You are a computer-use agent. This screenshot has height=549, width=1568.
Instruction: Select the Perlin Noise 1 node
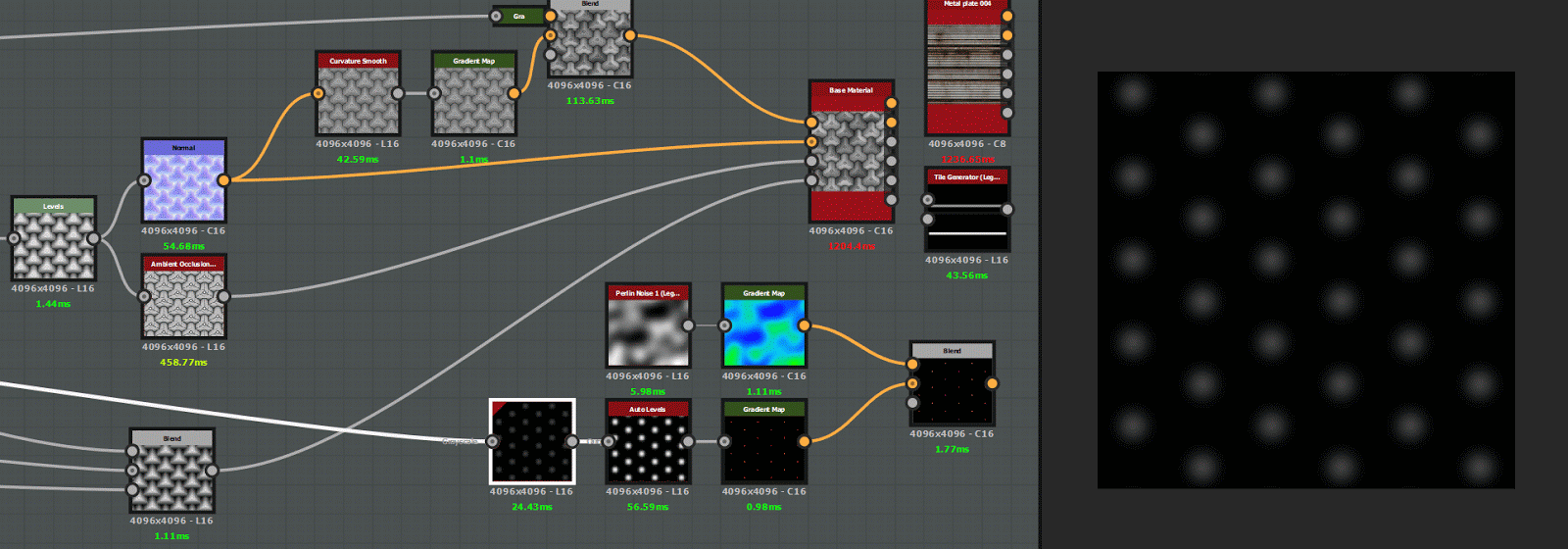click(648, 325)
